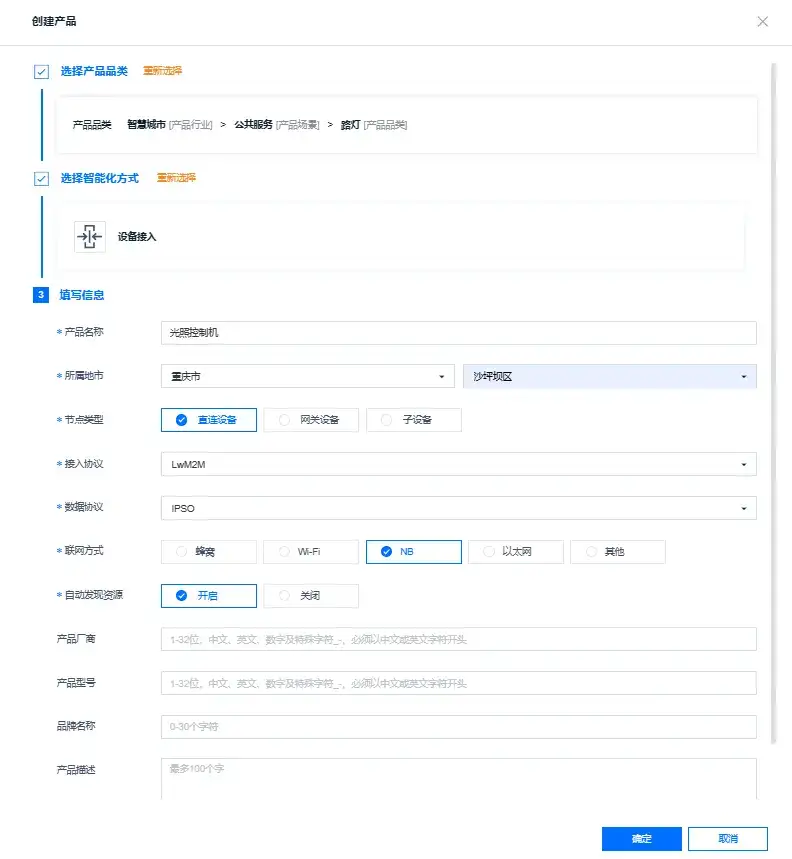Click the step 3 number badge
The width and height of the screenshot is (792, 859).
(x=41, y=295)
